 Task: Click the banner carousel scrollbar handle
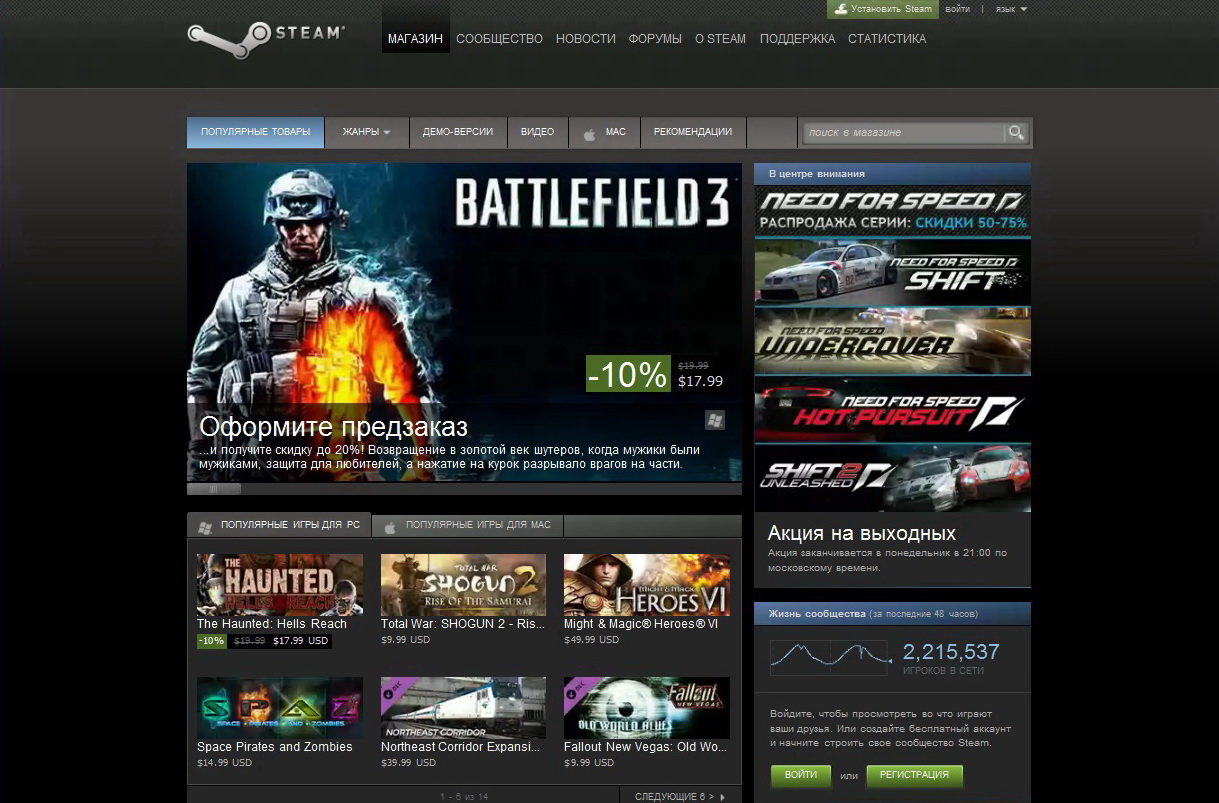pos(214,489)
